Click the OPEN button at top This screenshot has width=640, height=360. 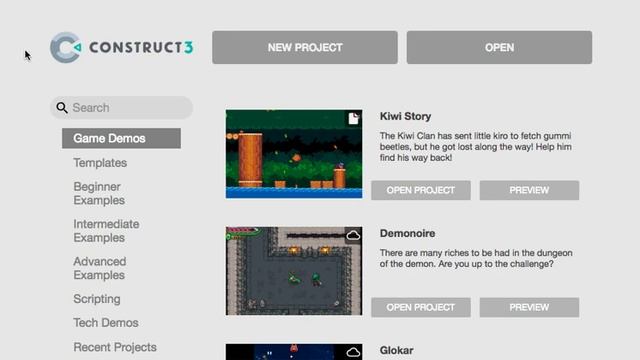point(499,47)
